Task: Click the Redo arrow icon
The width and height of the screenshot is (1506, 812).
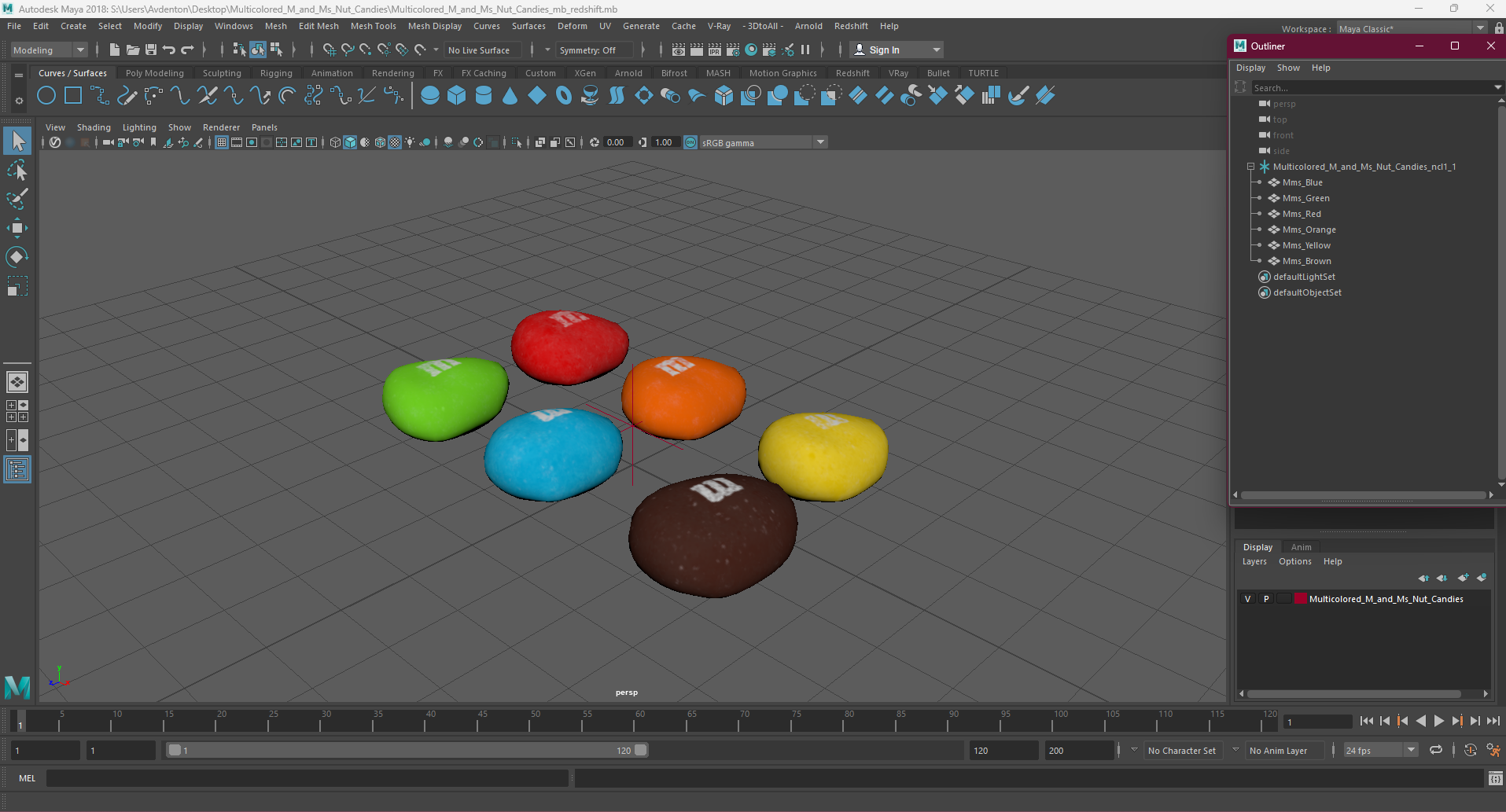Action: point(187,50)
